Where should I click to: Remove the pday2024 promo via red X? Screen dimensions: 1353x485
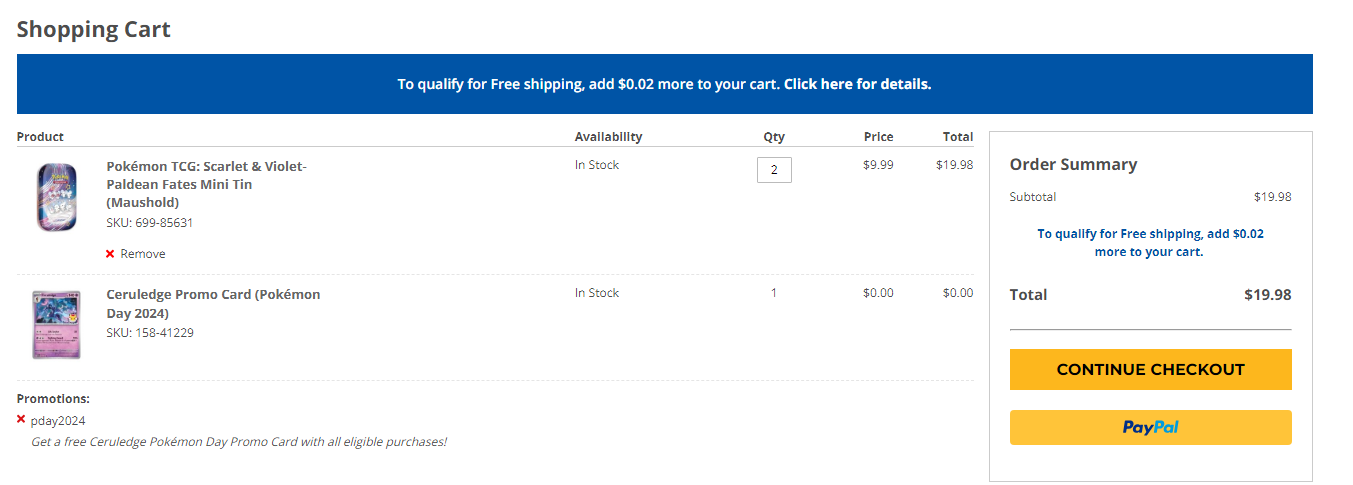[x=21, y=420]
